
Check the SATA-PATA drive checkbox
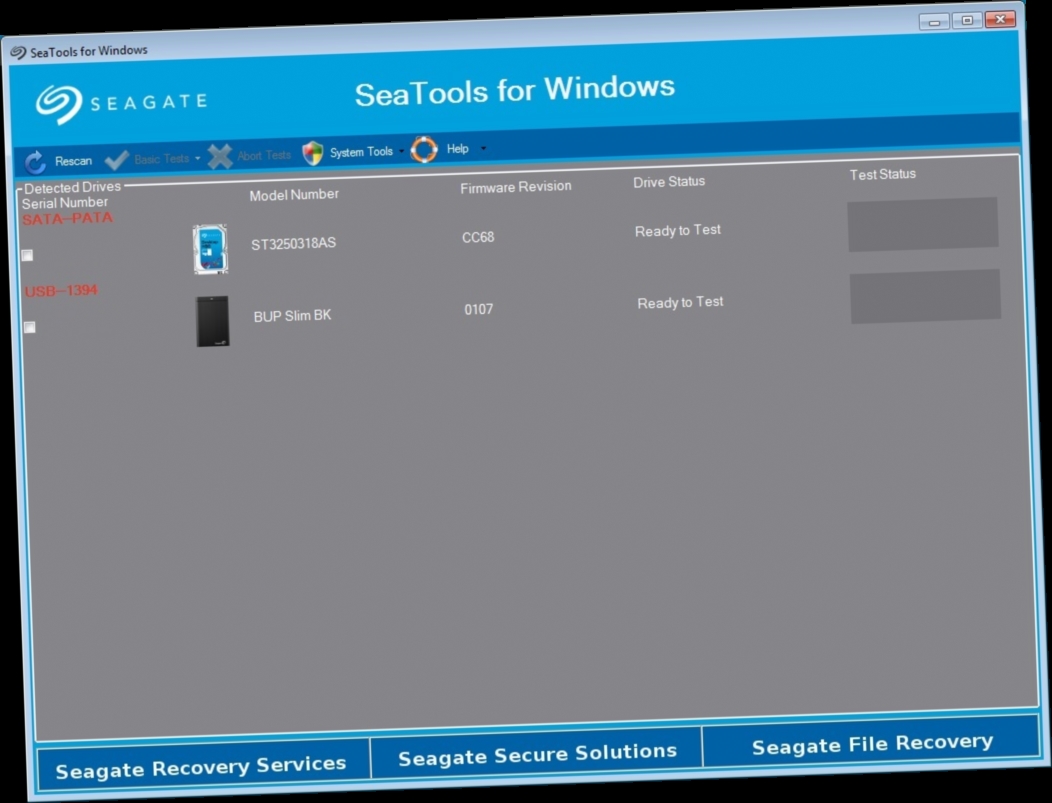pyautogui.click(x=27, y=255)
